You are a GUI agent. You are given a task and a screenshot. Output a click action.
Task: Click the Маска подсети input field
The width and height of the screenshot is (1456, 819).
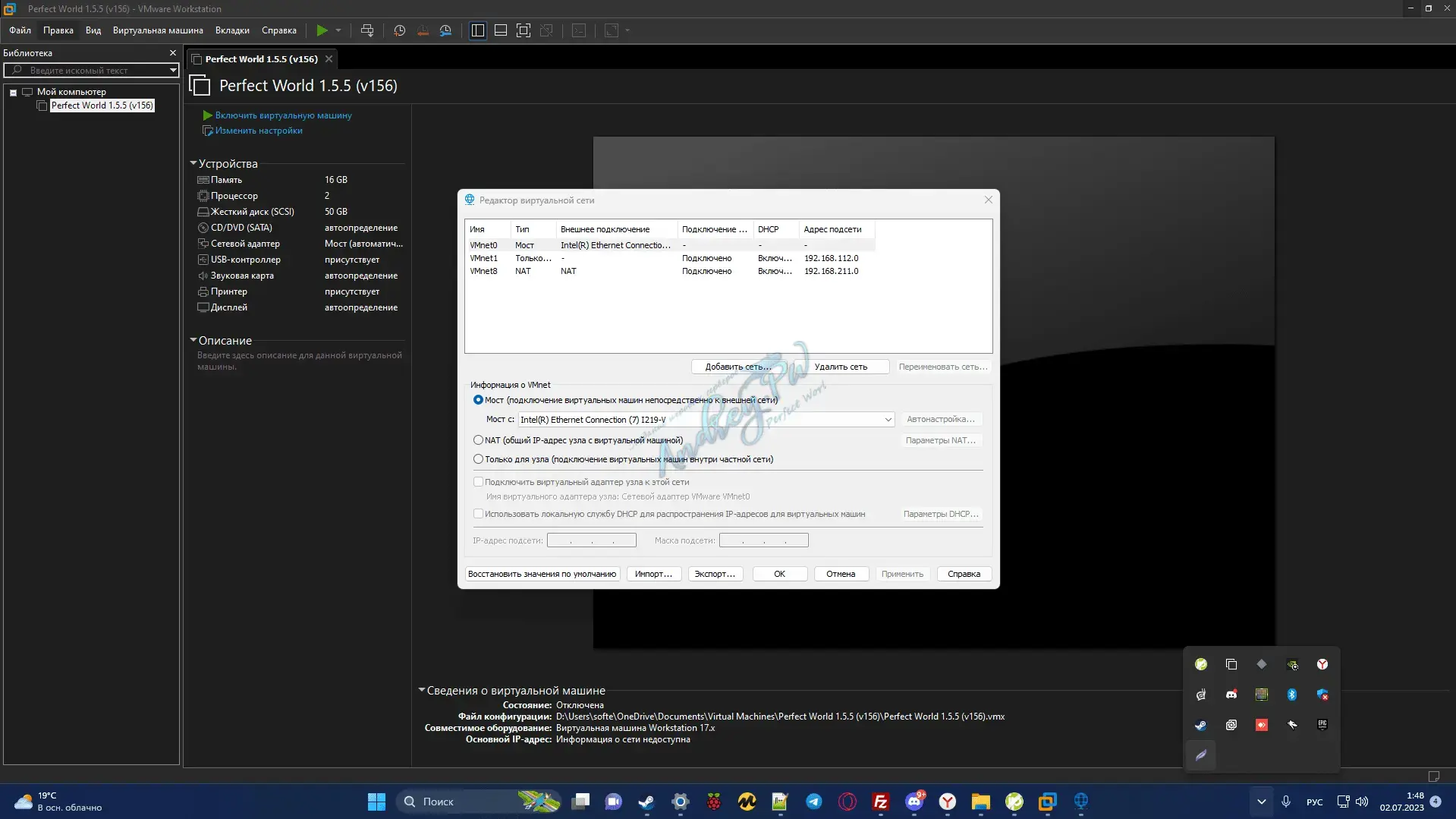click(x=763, y=540)
